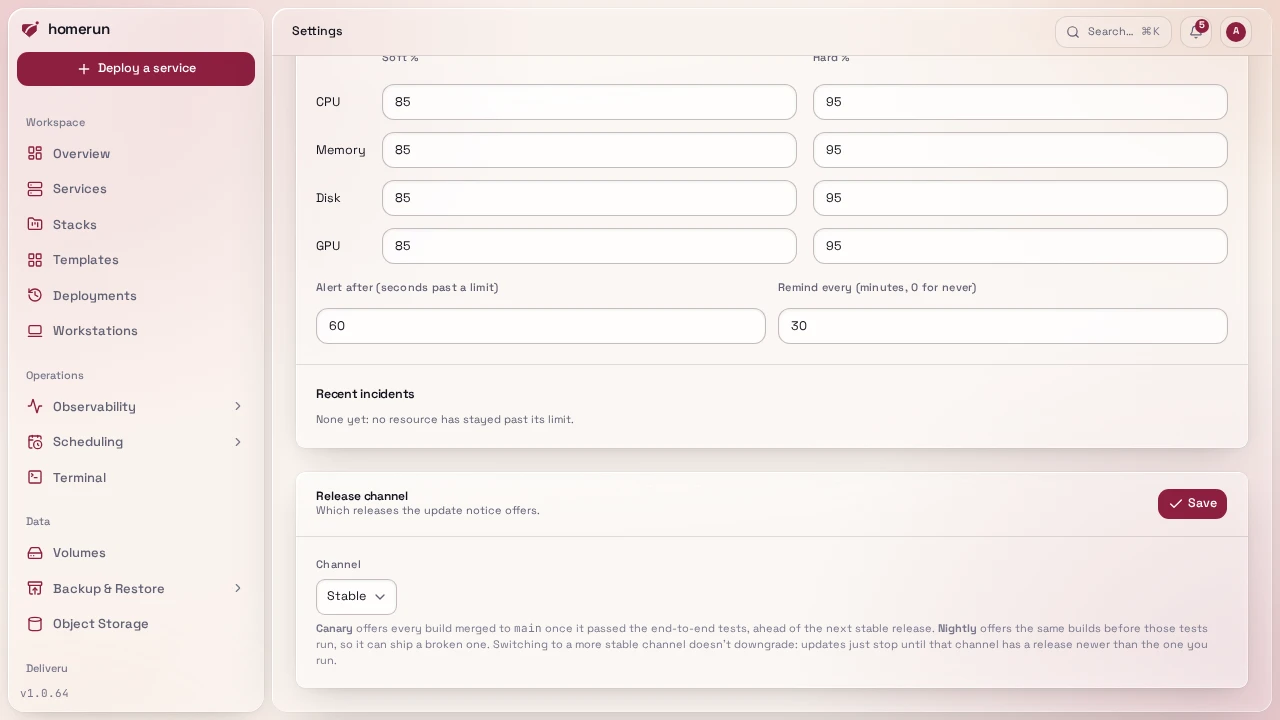Expand the Backup & Restore chevron
The width and height of the screenshot is (1280, 720).
click(x=238, y=588)
